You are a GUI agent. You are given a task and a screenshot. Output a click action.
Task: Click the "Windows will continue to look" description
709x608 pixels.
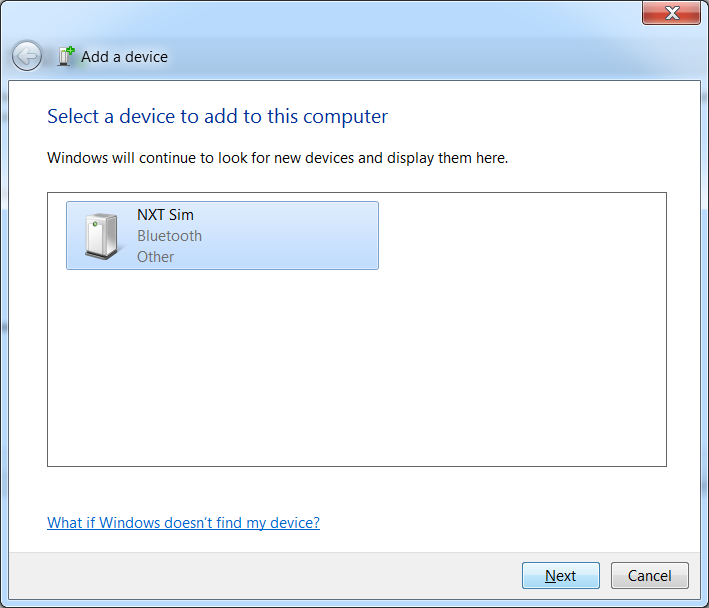(x=277, y=158)
